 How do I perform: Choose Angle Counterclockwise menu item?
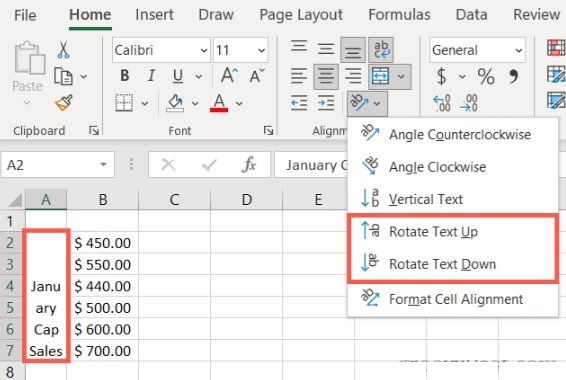(x=453, y=134)
